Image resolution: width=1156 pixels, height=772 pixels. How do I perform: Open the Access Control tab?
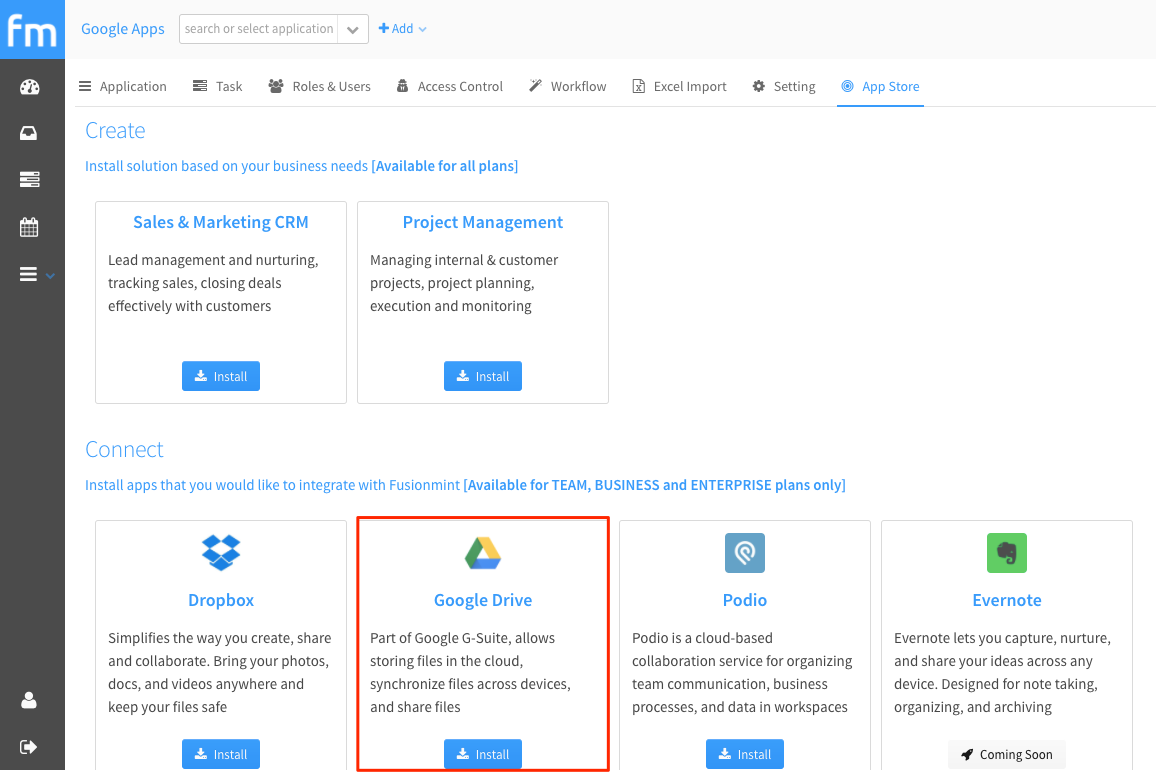450,86
